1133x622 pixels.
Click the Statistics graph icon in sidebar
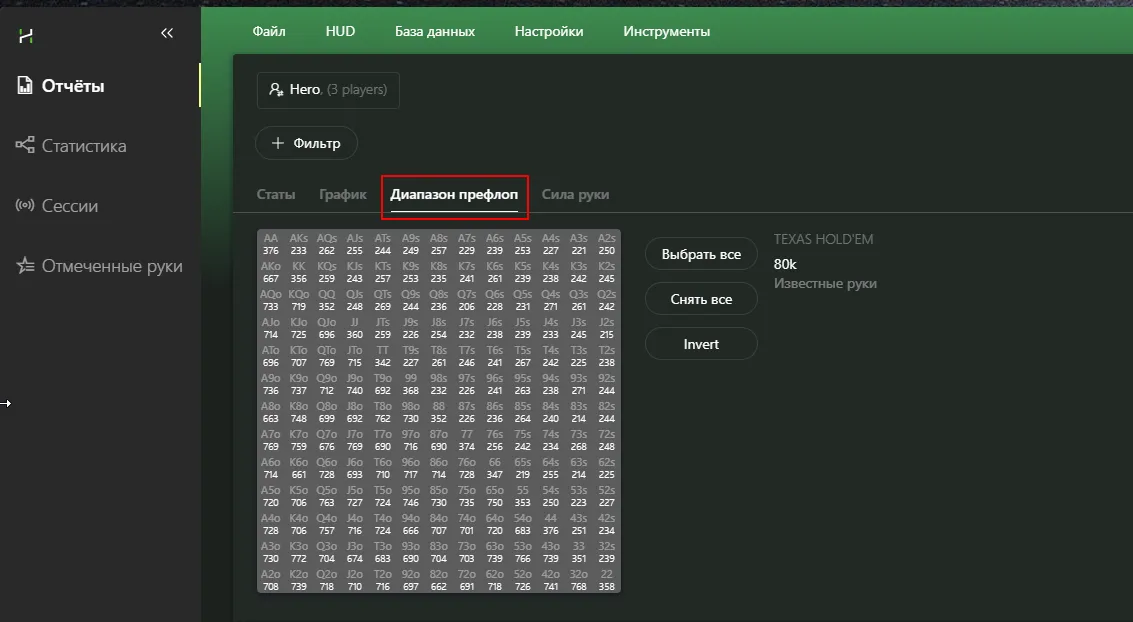[25, 146]
